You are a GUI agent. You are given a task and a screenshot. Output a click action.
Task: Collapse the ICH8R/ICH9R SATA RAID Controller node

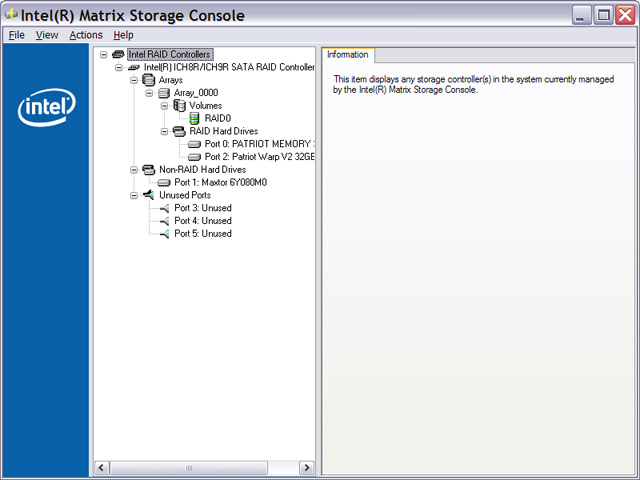point(118,67)
